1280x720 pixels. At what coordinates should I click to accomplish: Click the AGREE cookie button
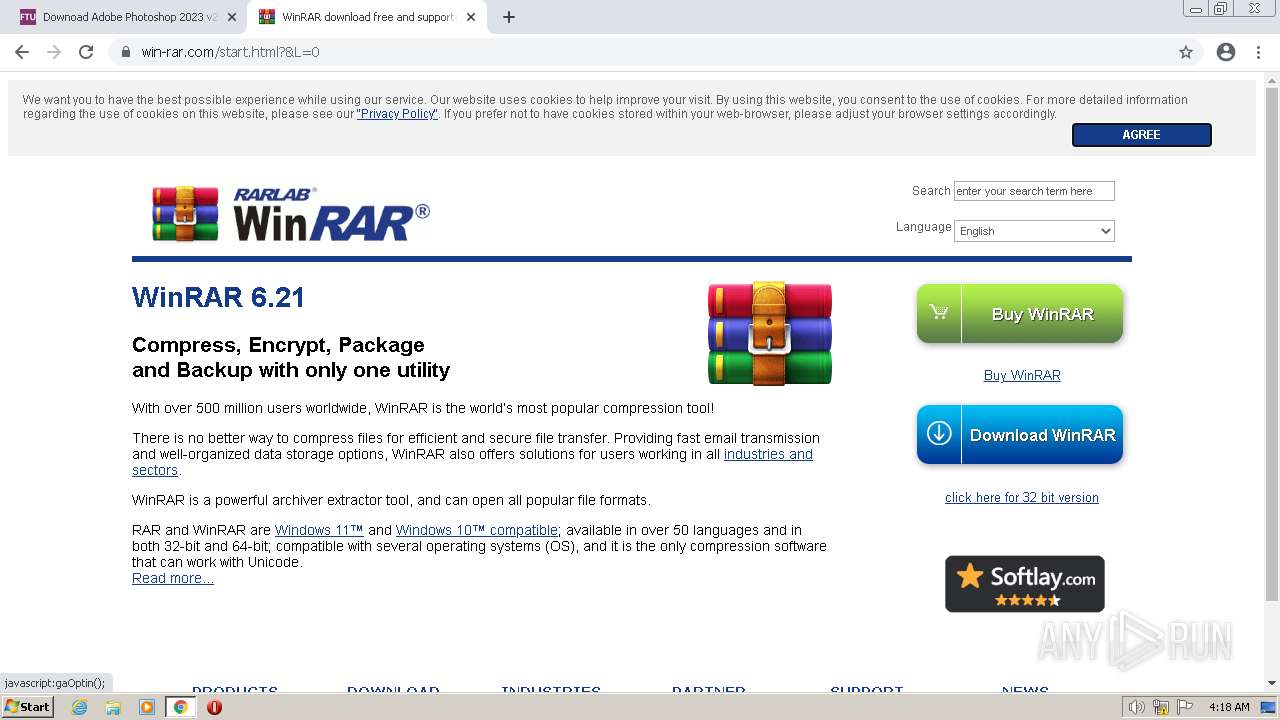click(1141, 134)
